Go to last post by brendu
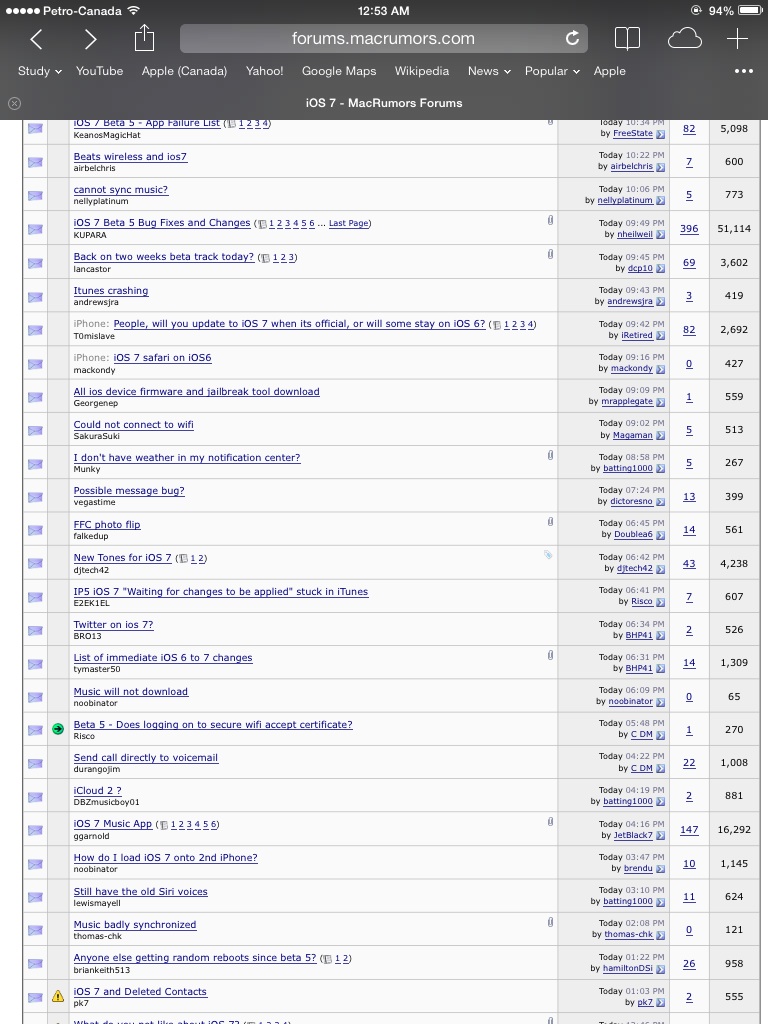This screenshot has height=1024, width=768. pos(660,869)
